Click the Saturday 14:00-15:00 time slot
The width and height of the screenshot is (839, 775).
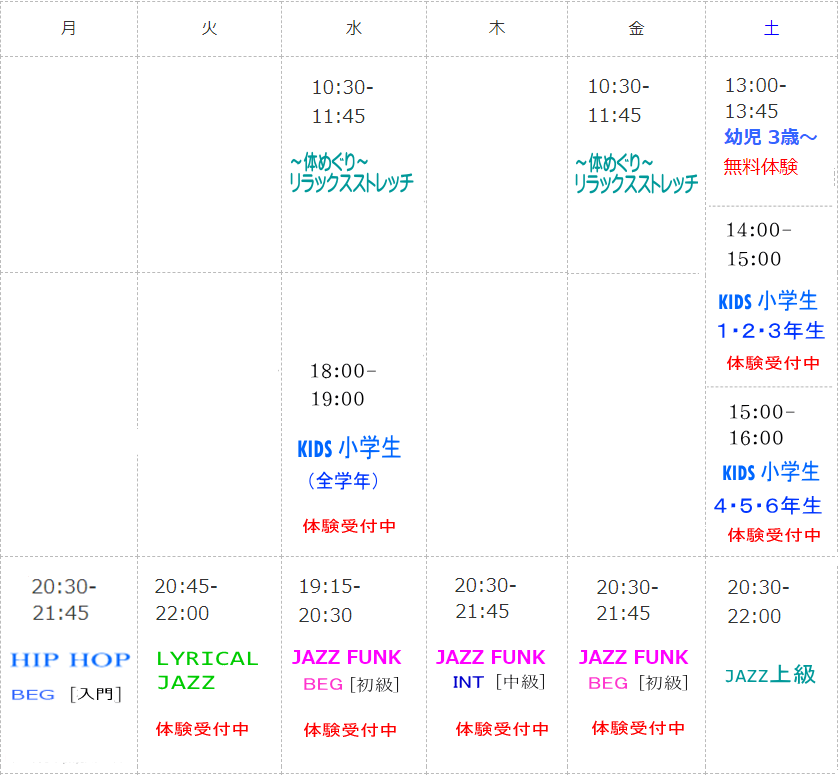click(x=757, y=244)
